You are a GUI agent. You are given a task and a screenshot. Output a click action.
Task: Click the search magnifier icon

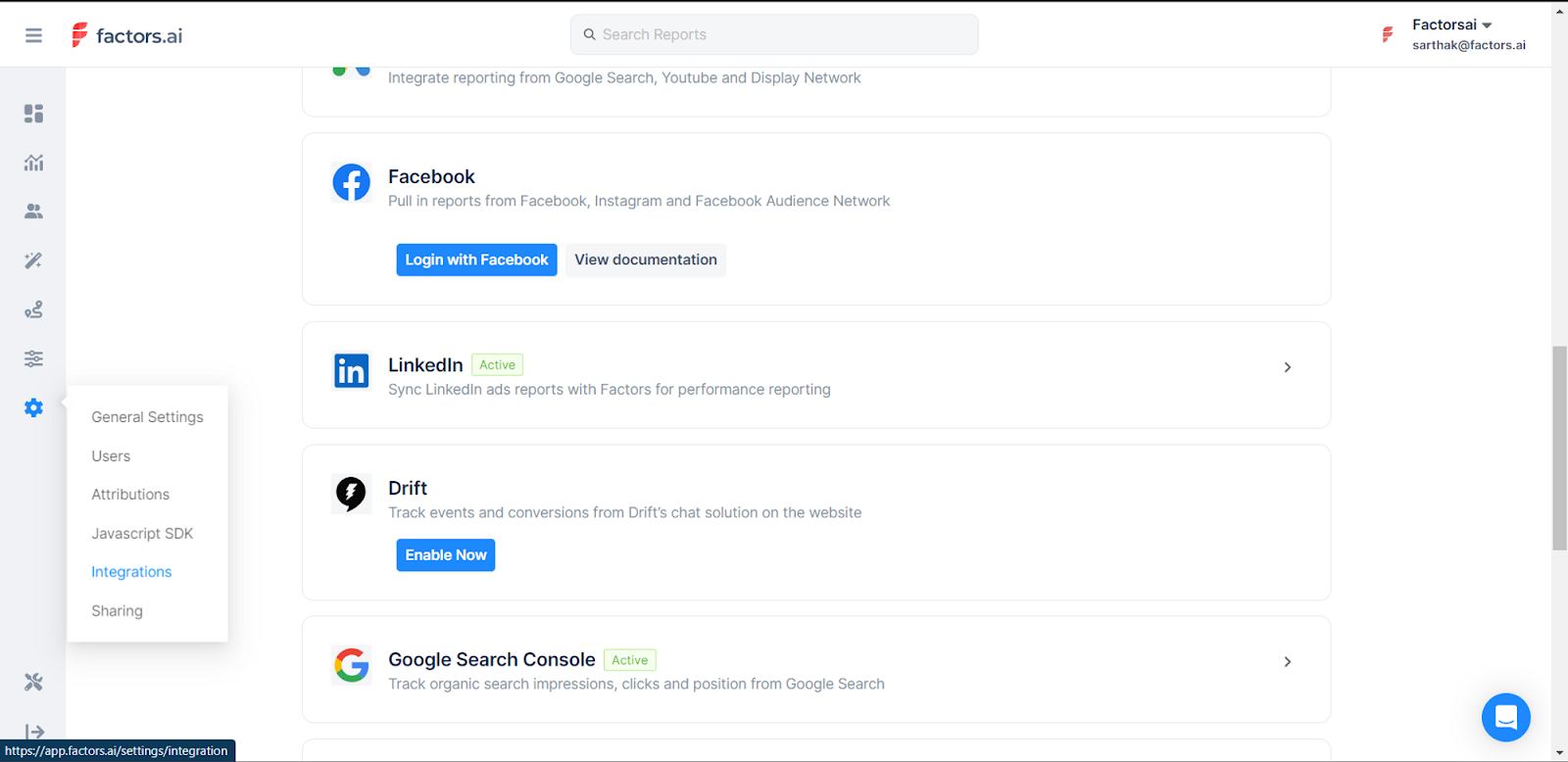click(589, 34)
